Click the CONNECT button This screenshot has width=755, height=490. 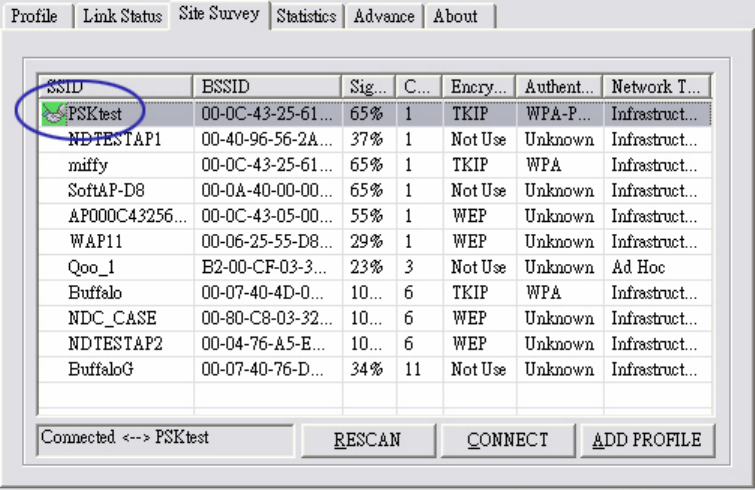(508, 440)
